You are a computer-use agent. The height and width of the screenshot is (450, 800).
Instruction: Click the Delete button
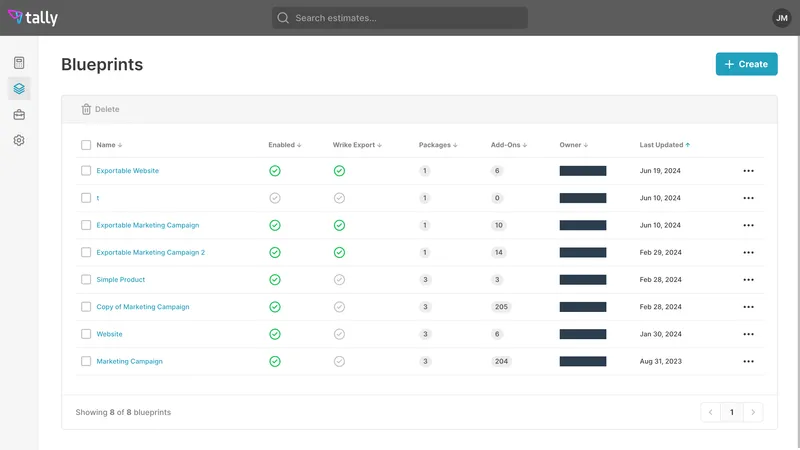click(100, 109)
